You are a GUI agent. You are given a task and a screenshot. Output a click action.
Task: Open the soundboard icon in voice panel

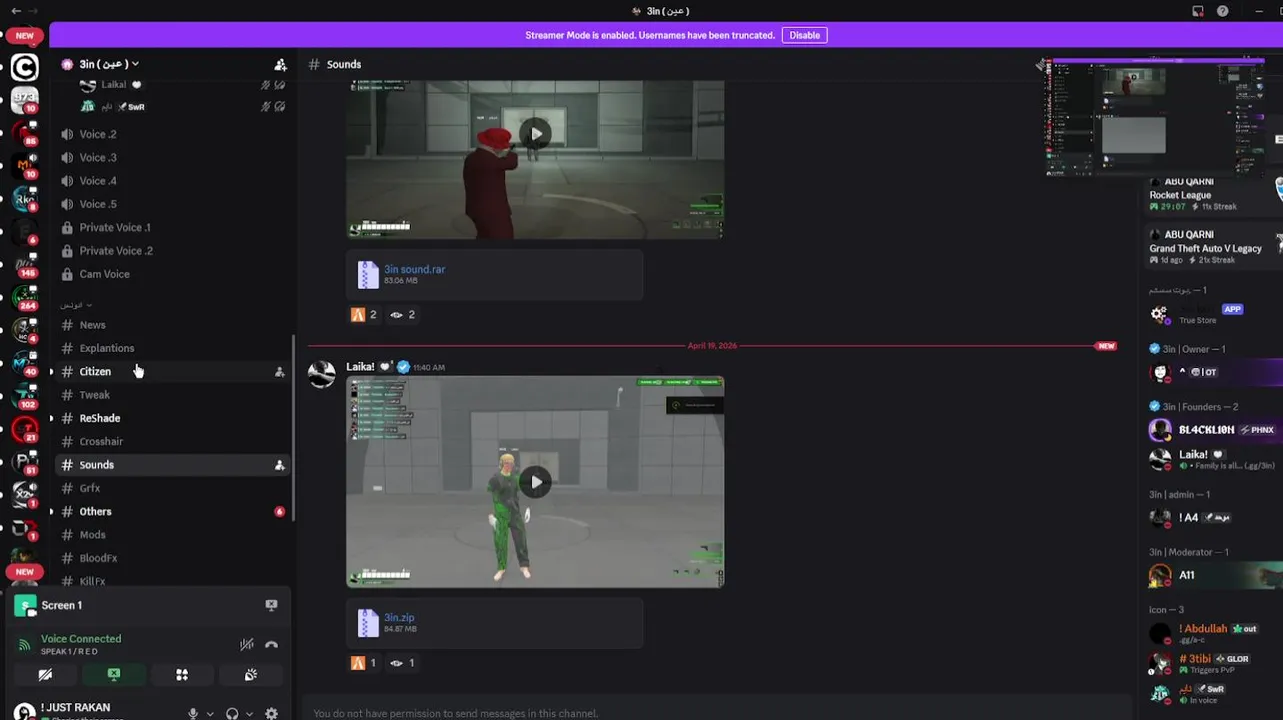(x=251, y=675)
